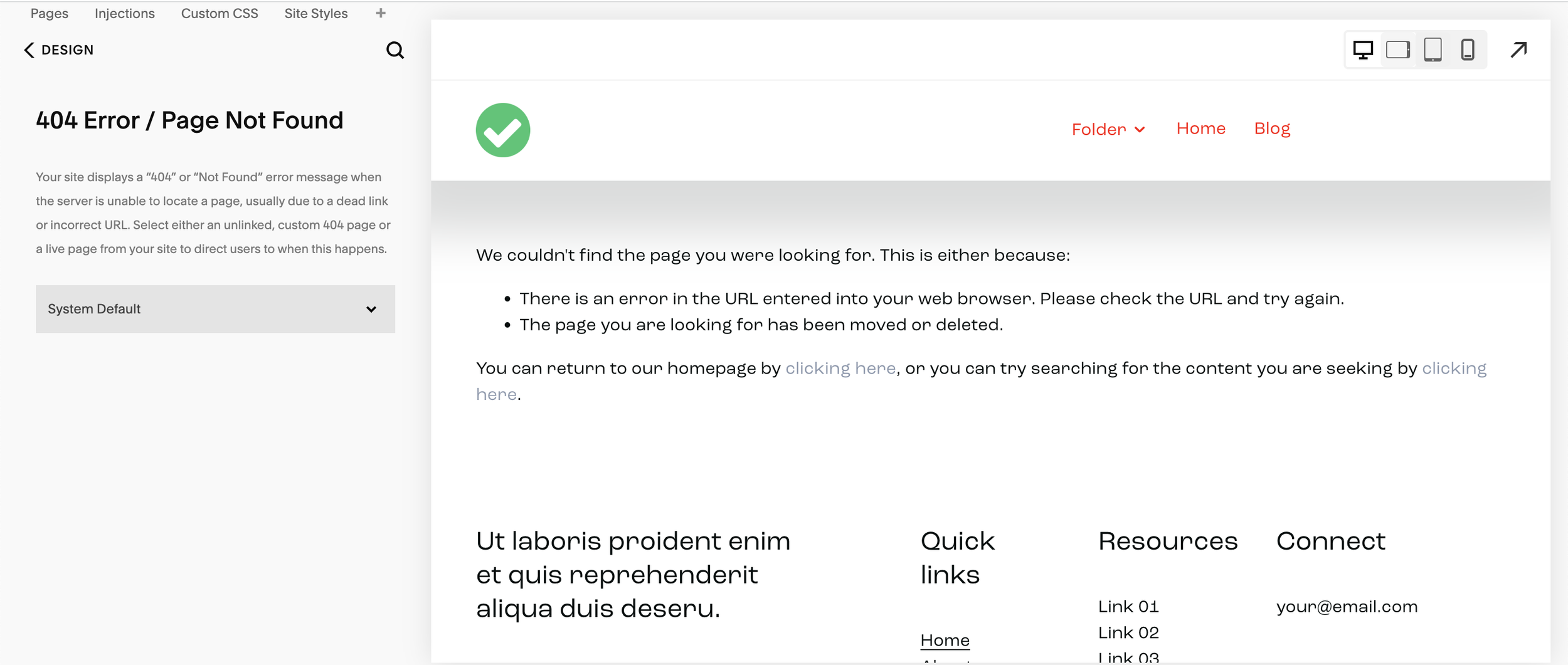Viewport: 1568px width, 665px height.
Task: Click the footer Home quick link
Action: tap(945, 640)
